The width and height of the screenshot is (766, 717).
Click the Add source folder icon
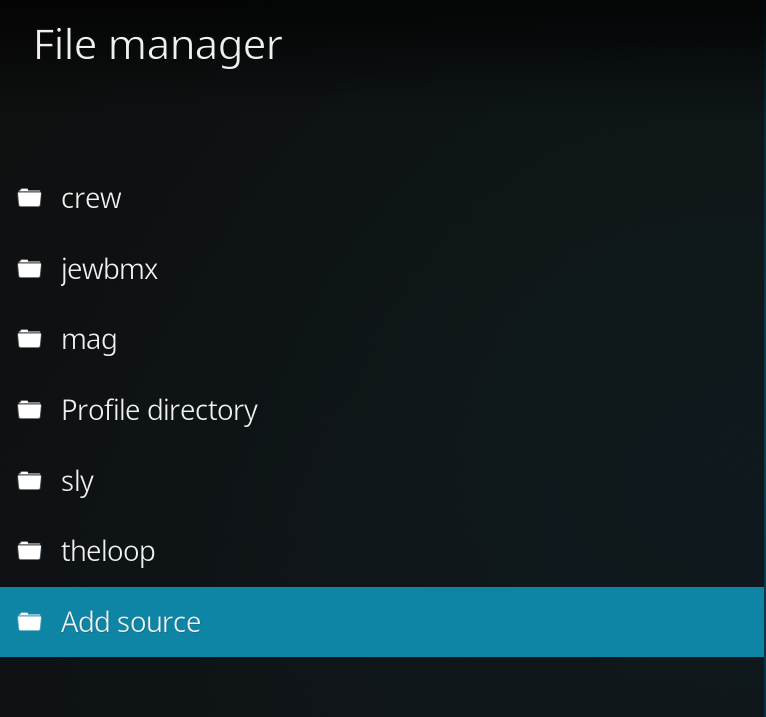(30, 622)
